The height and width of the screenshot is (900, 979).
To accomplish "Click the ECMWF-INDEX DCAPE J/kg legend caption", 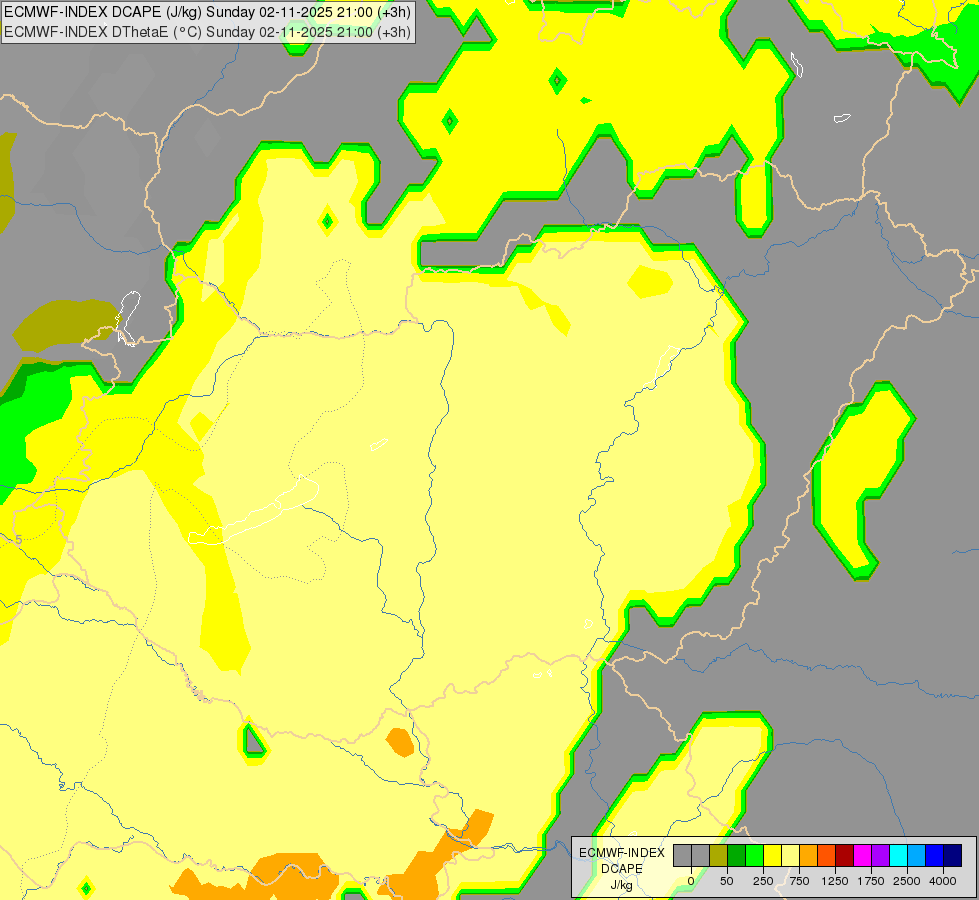I will [622, 869].
